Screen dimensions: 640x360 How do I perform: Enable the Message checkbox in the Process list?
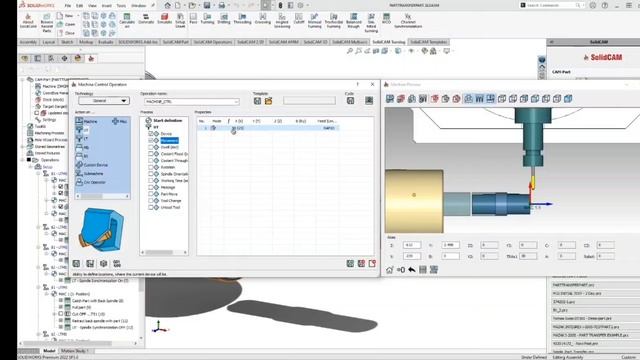151,187
